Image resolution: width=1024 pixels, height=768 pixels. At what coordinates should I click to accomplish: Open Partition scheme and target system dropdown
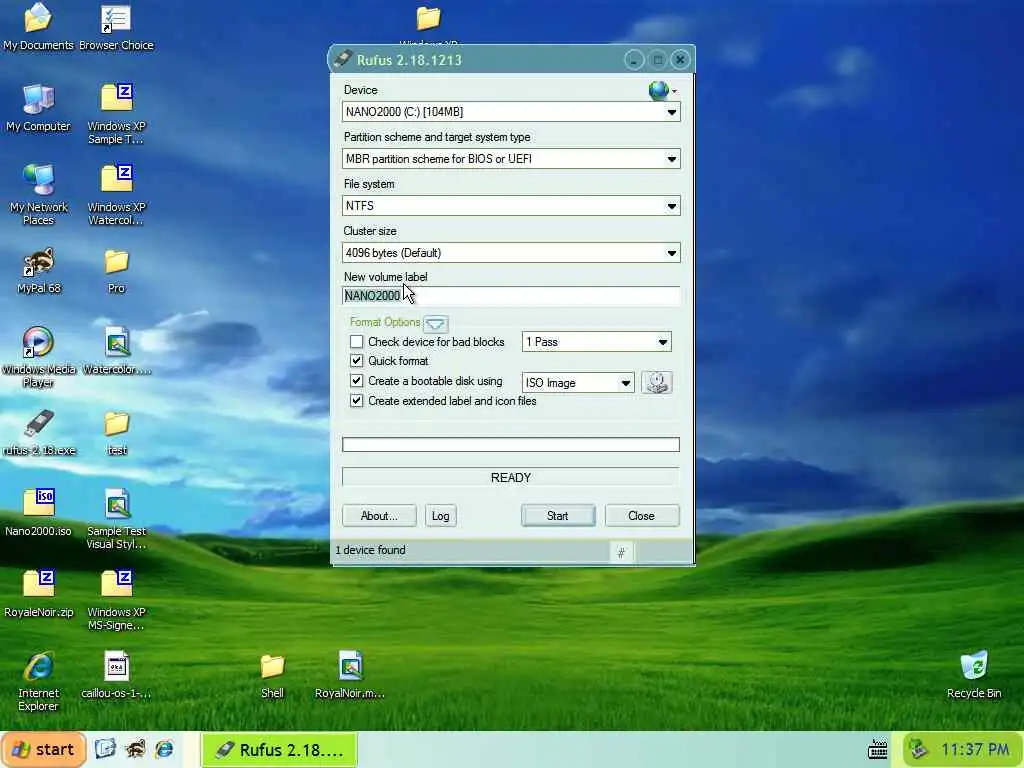[511, 159]
